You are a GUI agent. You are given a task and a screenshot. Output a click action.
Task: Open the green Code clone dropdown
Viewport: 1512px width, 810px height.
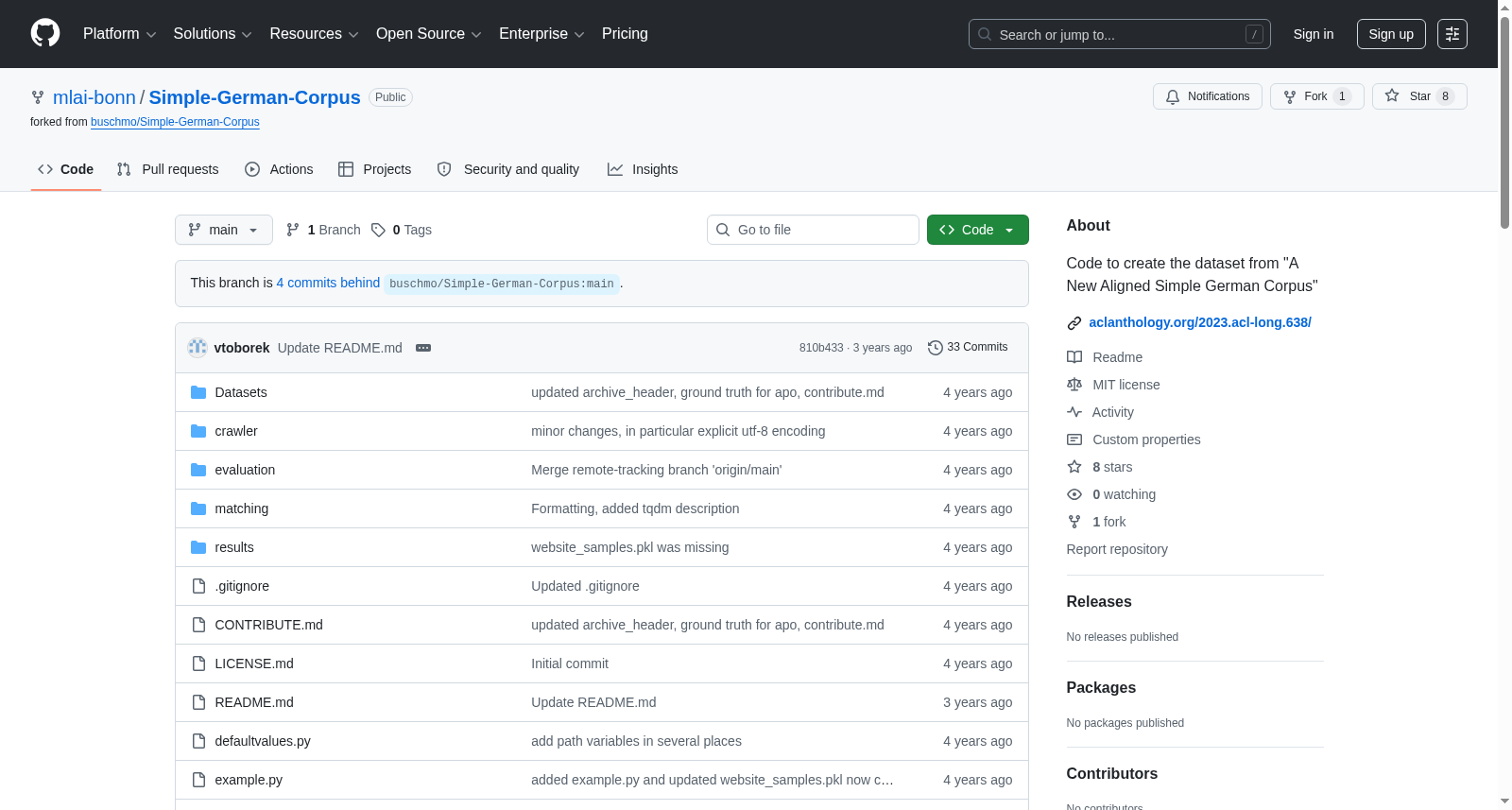point(978,230)
